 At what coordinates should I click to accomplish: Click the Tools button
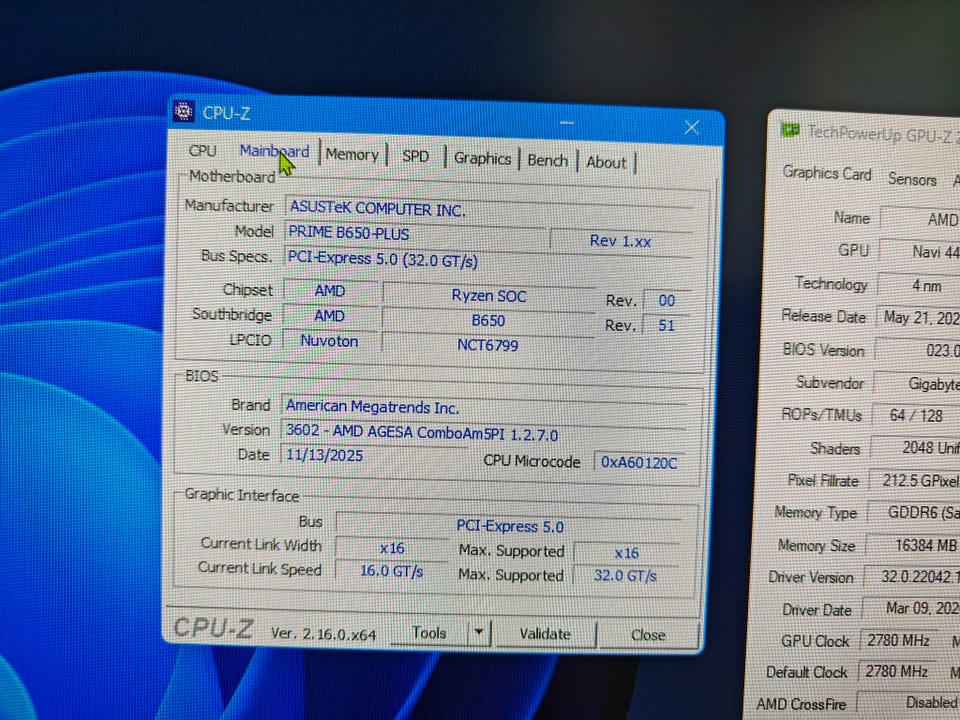429,632
